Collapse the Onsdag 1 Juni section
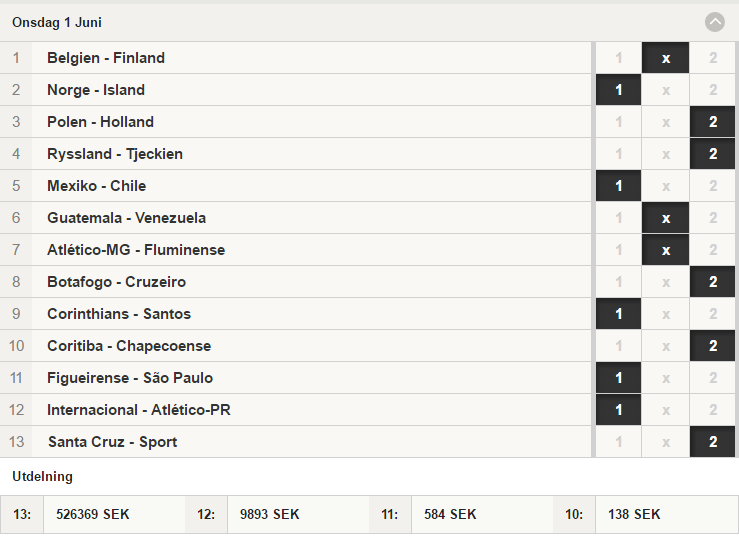The image size is (739, 537). [x=714, y=22]
